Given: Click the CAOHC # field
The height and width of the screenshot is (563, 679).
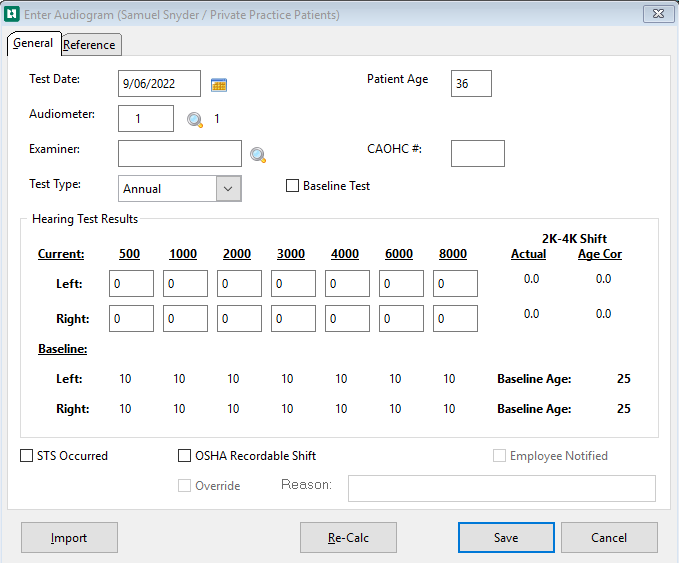Looking at the screenshot, I should [x=478, y=153].
